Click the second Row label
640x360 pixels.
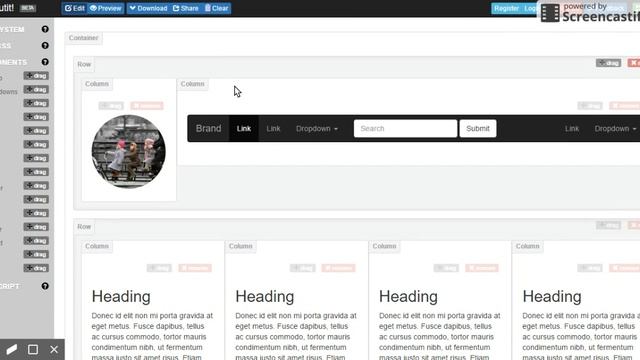[84, 227]
